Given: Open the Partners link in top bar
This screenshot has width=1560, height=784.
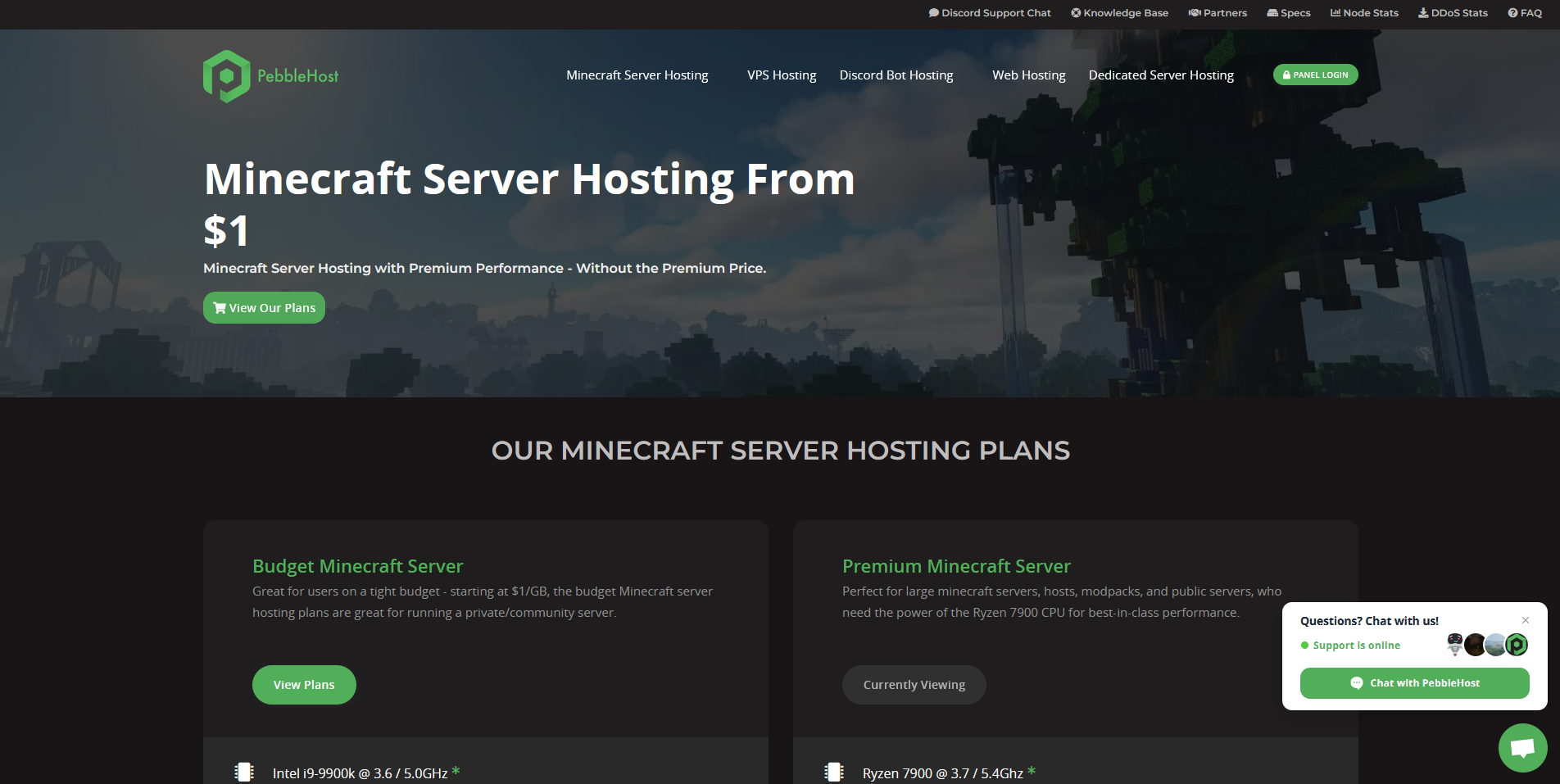Looking at the screenshot, I should pos(1218,13).
